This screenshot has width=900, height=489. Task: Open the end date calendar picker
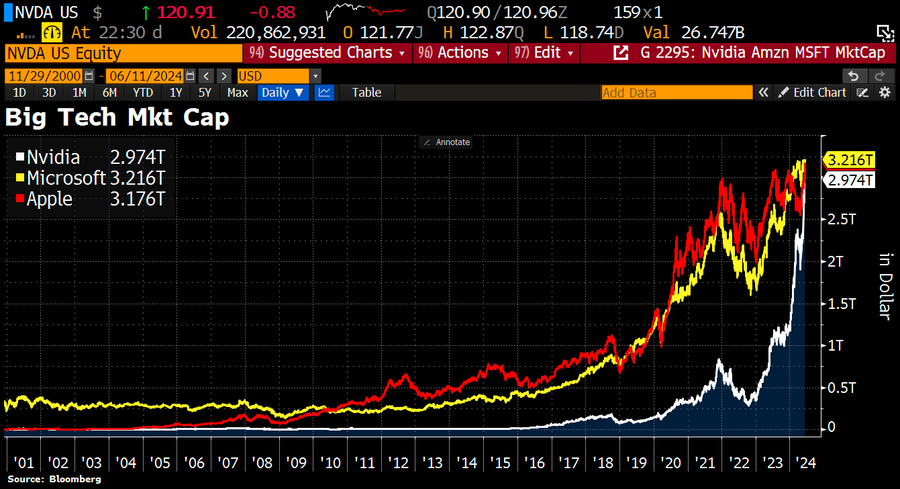190,76
